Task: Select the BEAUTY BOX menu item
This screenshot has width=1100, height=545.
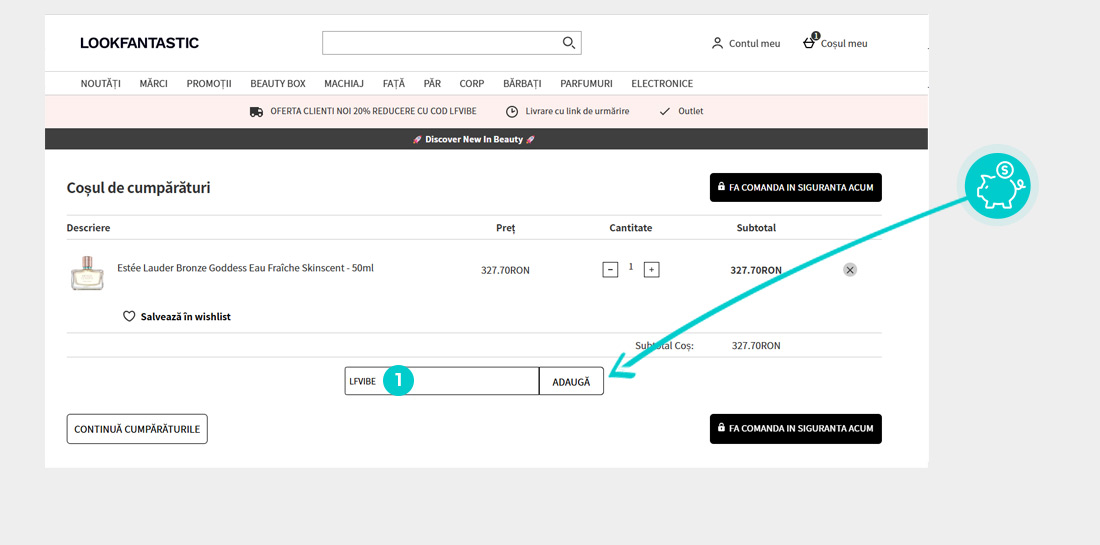Action: click(x=278, y=84)
